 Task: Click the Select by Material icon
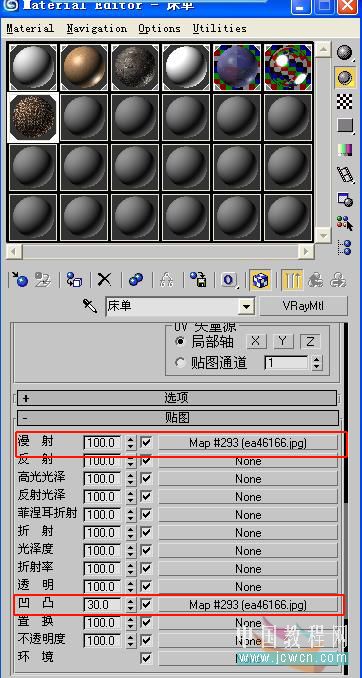pos(344,224)
